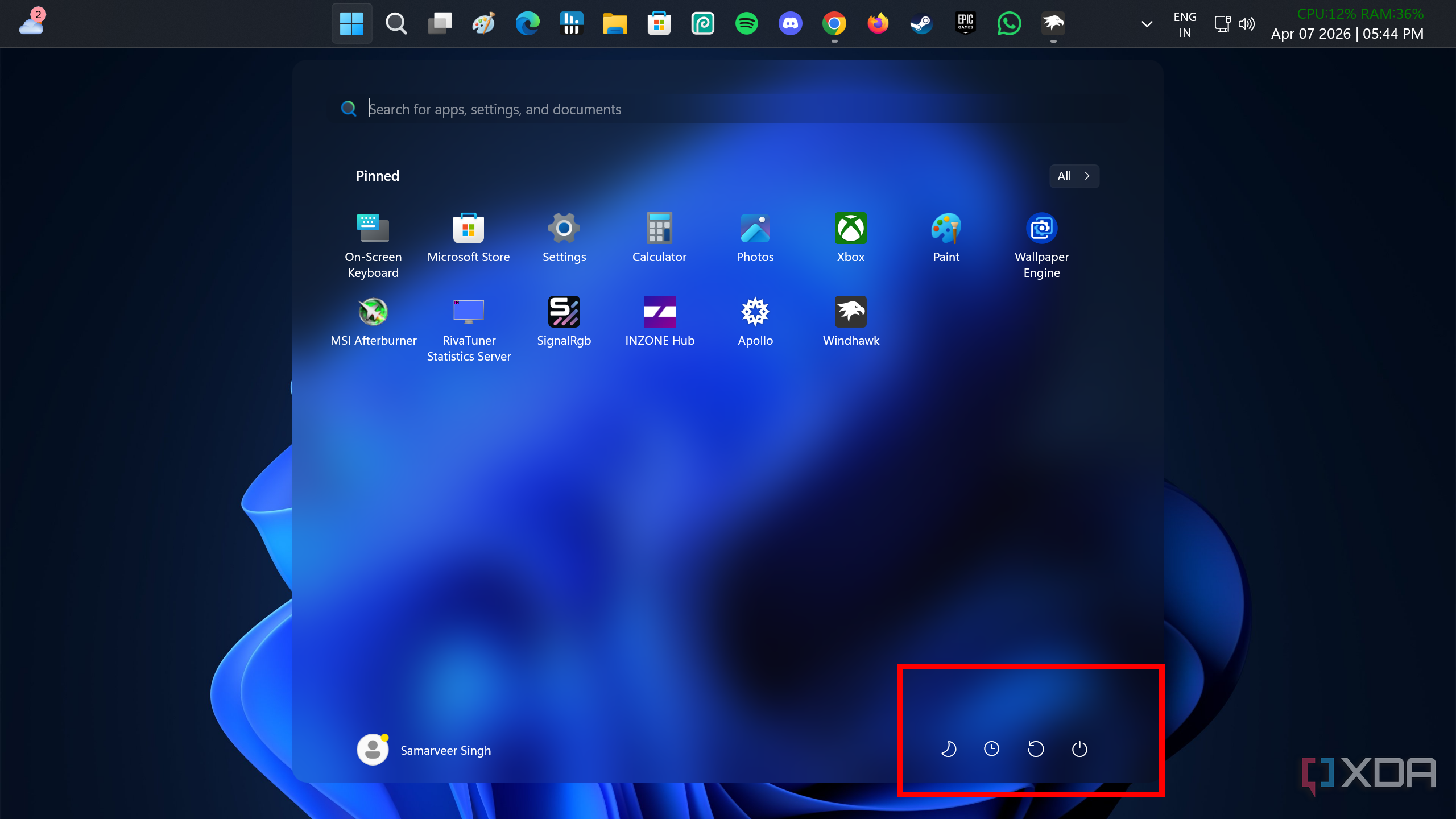The height and width of the screenshot is (819, 1456).
Task: Open the network tray icon
Action: coord(1222,24)
